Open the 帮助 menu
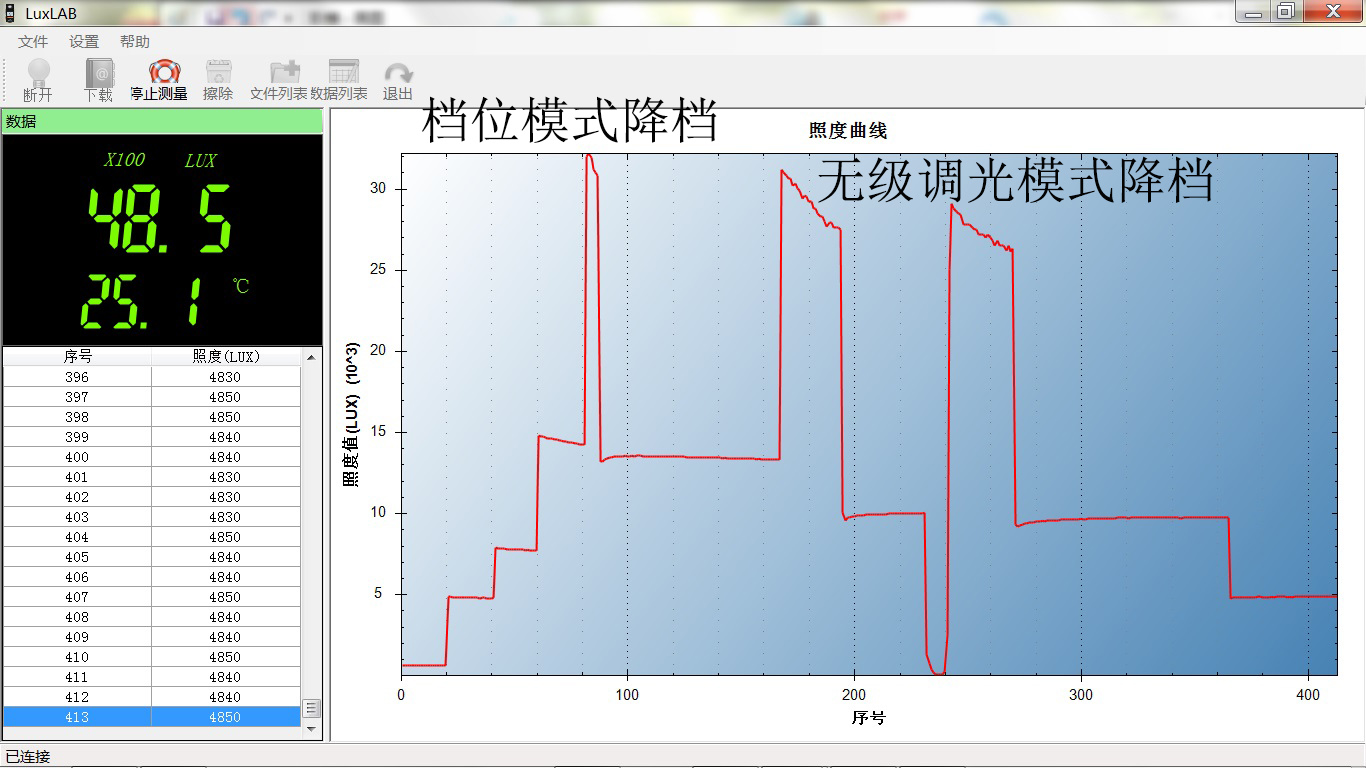This screenshot has width=1366, height=768. (135, 41)
